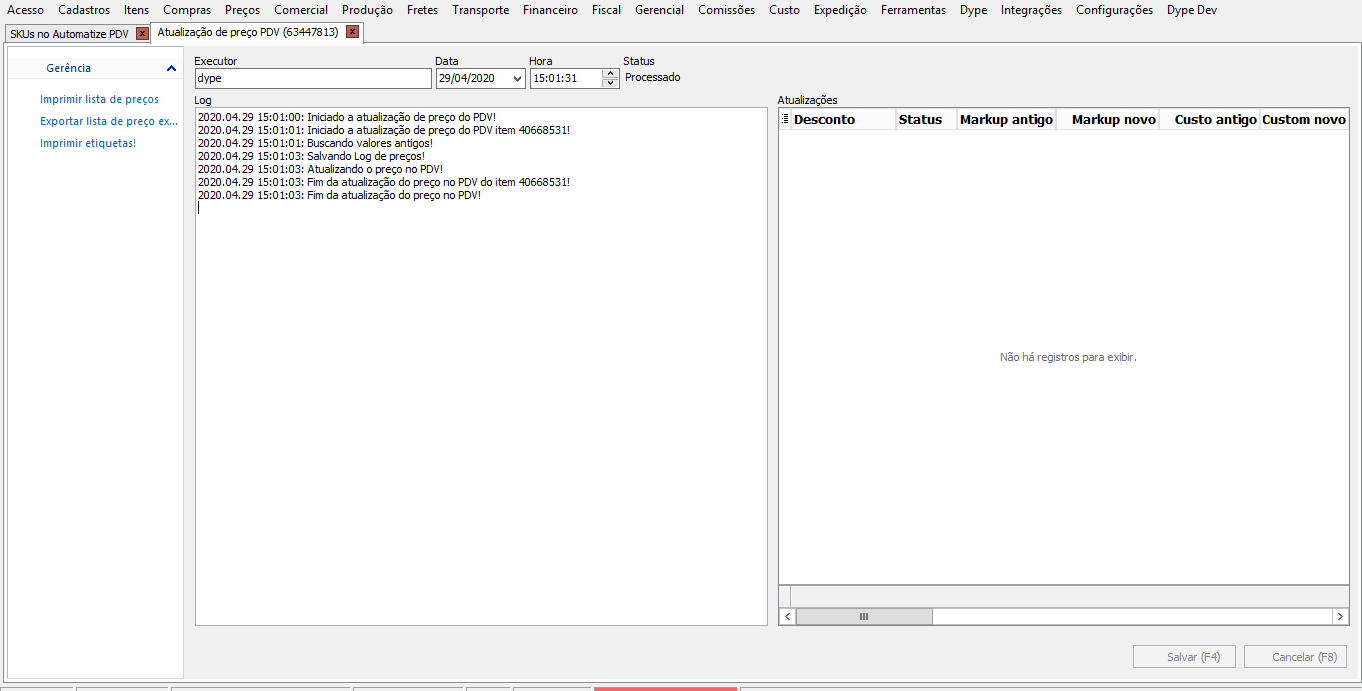Open the Ferramentas menu

point(913,10)
